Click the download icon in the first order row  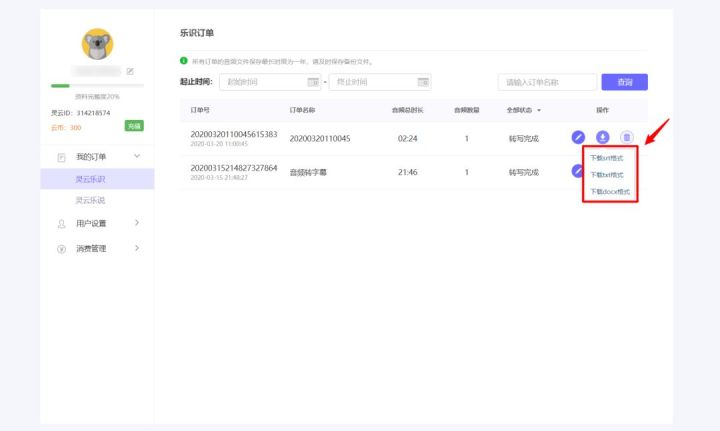pyautogui.click(x=602, y=137)
